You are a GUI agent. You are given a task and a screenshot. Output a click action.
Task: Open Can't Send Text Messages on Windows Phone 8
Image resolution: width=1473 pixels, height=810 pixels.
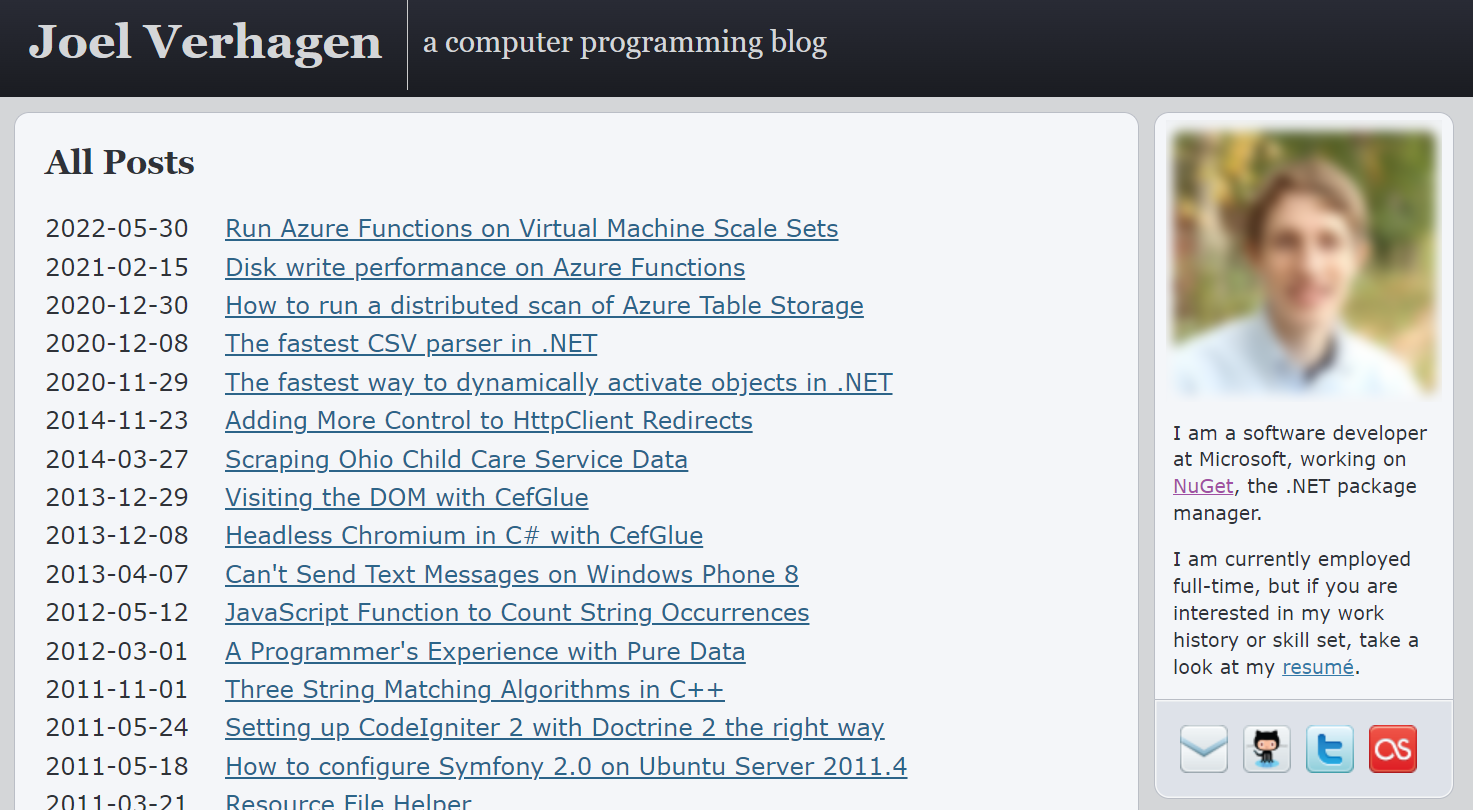tap(512, 575)
